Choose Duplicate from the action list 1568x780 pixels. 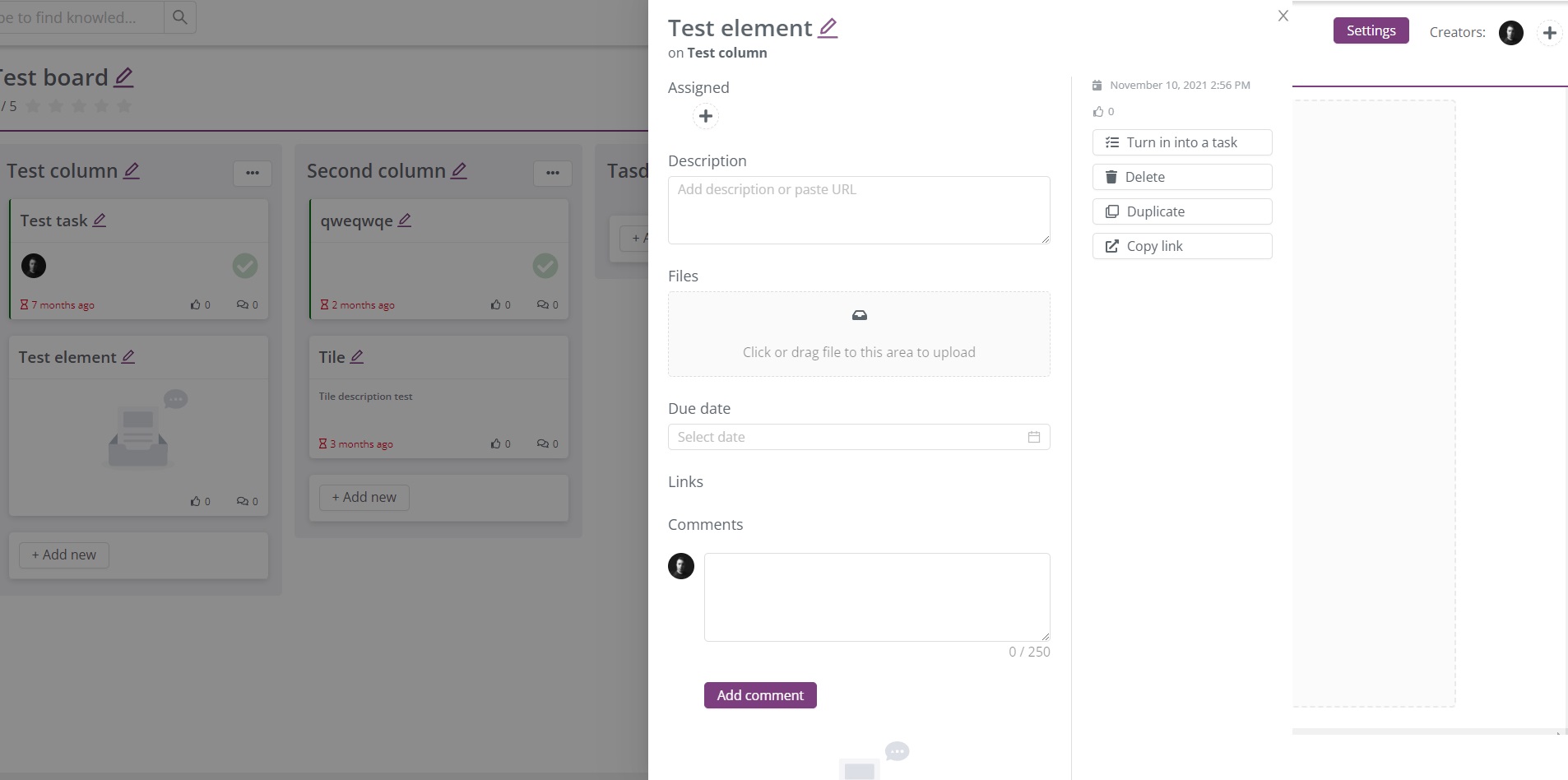pos(1181,211)
